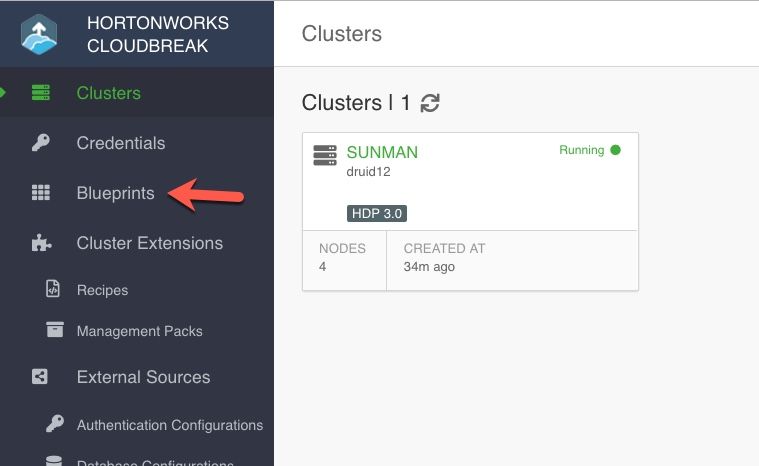Click the Recipes file icon
The width and height of the screenshot is (759, 466).
(54, 290)
